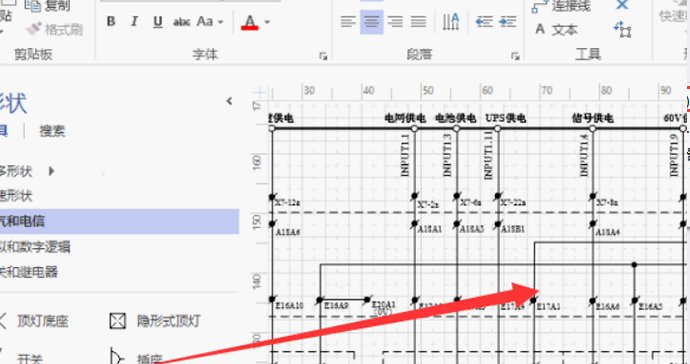Collapse the shapes panel with the chevron
This screenshot has width=690, height=364.
click(x=229, y=101)
